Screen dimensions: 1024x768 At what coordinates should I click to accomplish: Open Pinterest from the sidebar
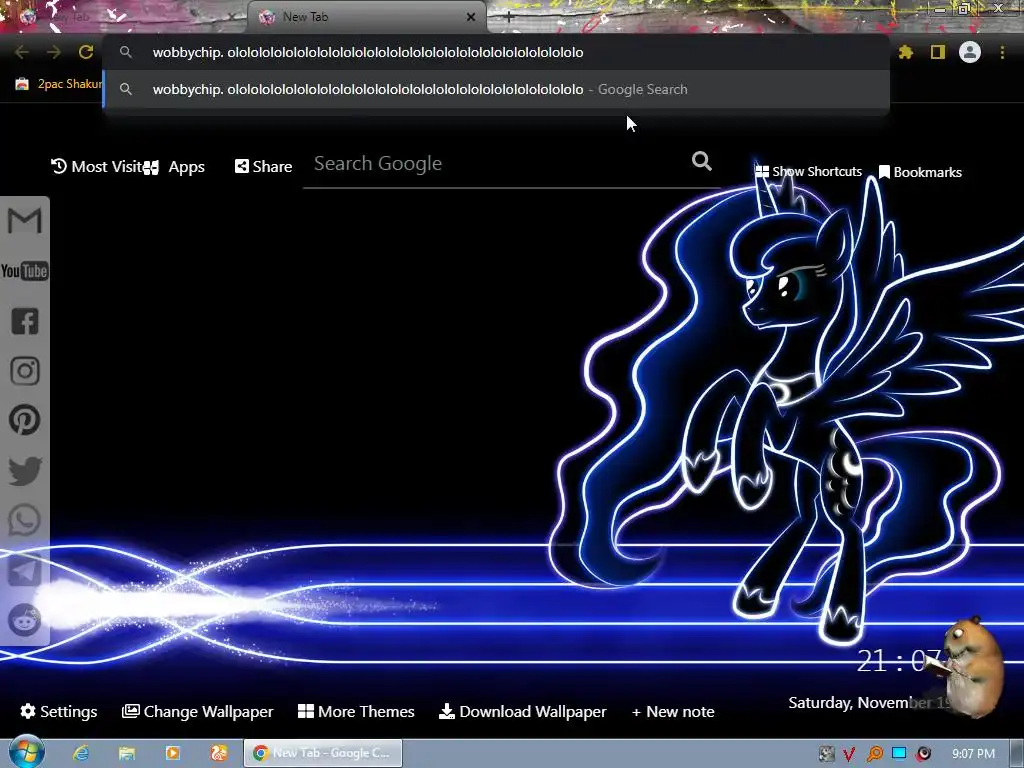point(25,420)
